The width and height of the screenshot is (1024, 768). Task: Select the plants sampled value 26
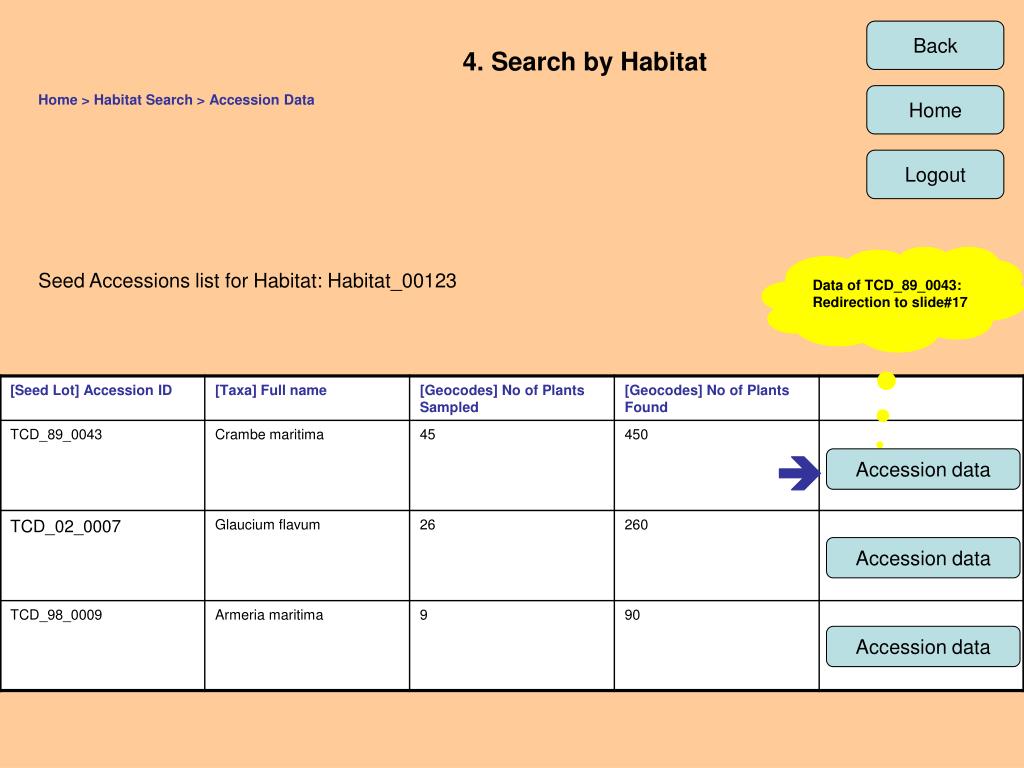[427, 524]
